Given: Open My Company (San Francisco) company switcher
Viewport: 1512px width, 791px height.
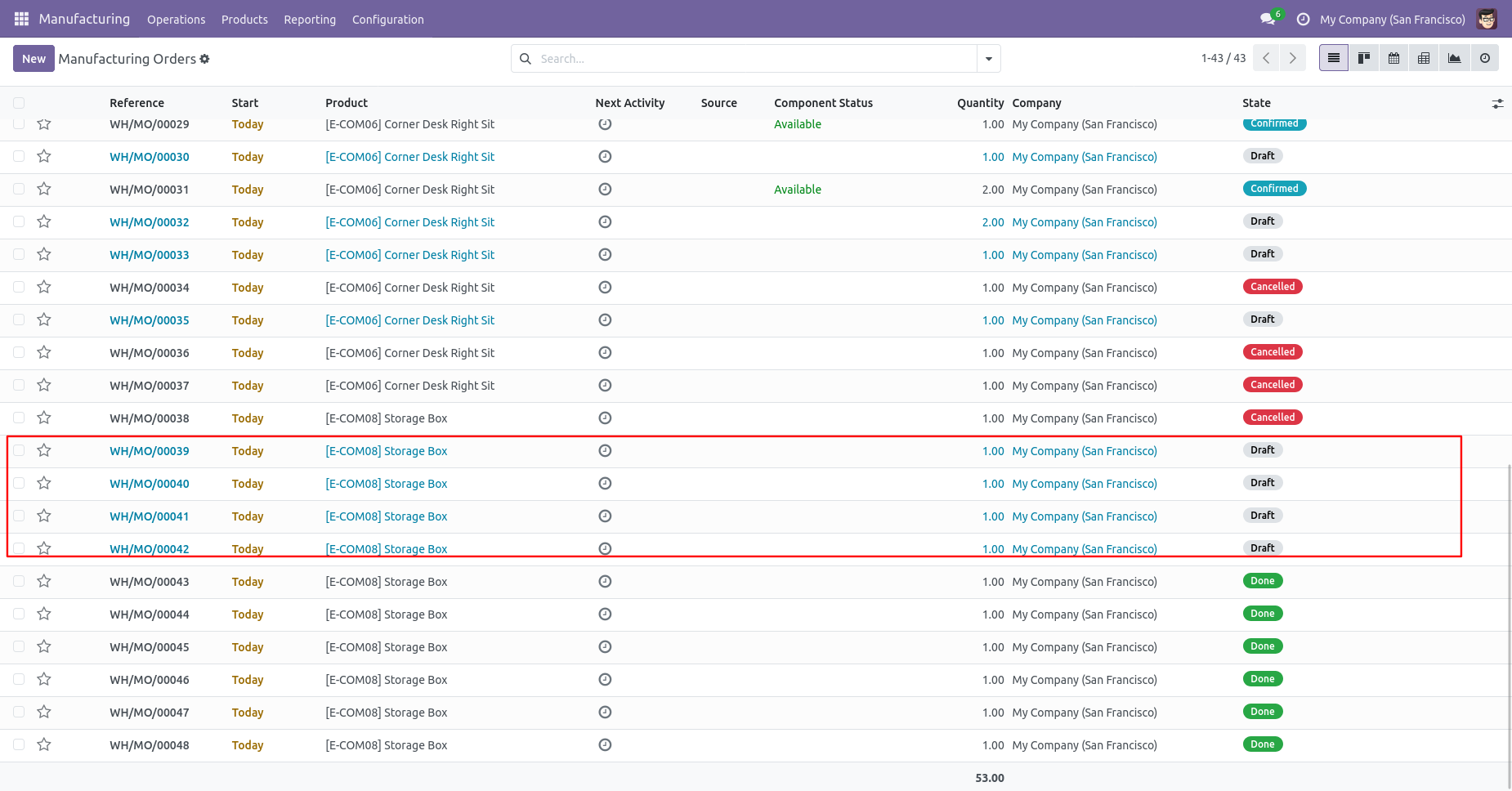Looking at the screenshot, I should (1393, 20).
